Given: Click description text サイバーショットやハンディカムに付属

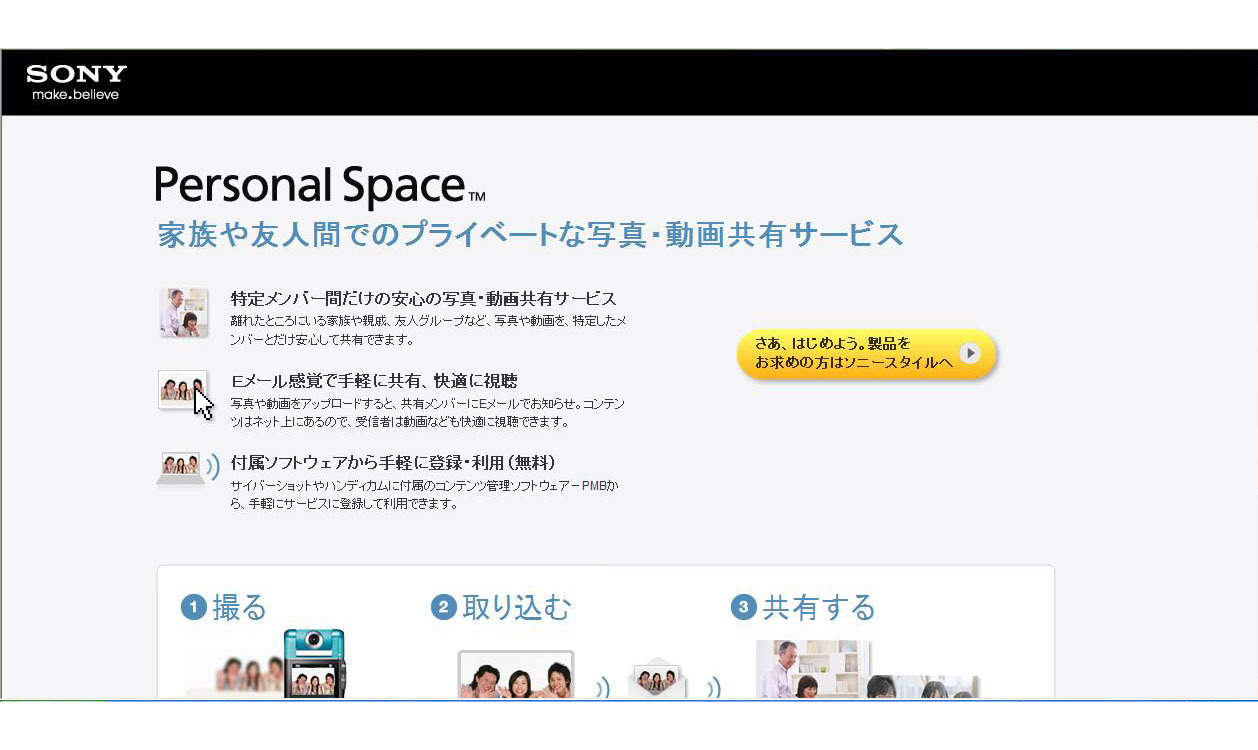Looking at the screenshot, I should (x=425, y=494).
